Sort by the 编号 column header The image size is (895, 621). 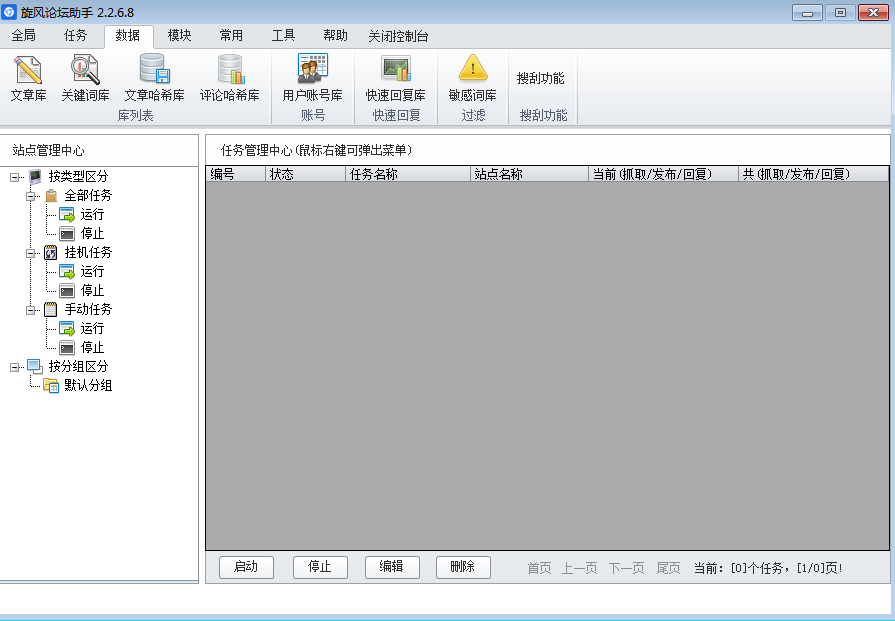(x=235, y=174)
